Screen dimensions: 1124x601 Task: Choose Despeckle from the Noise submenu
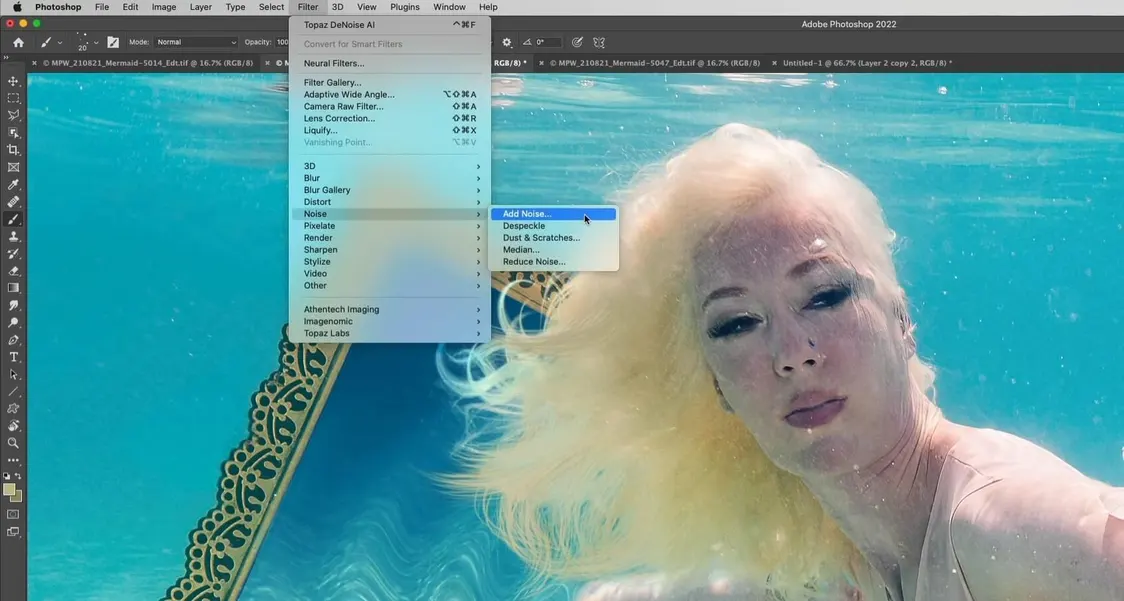553,226
